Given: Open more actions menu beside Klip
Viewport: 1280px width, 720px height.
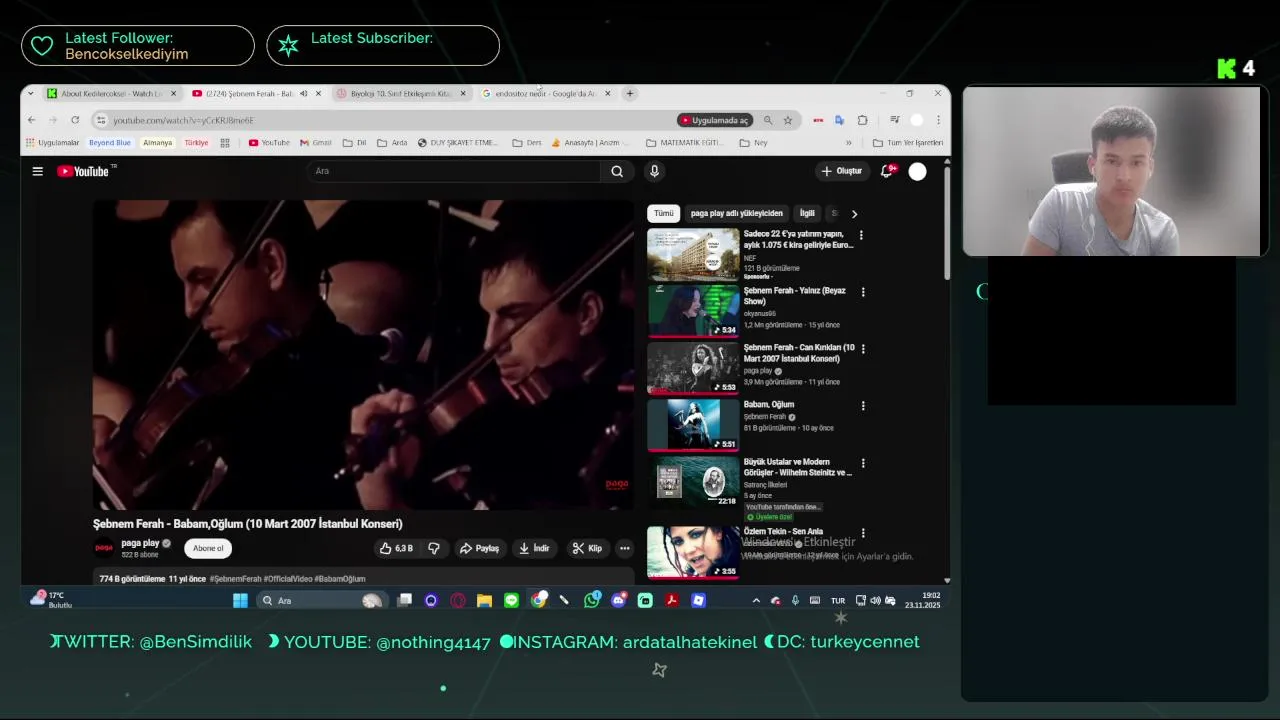Looking at the screenshot, I should 624,548.
